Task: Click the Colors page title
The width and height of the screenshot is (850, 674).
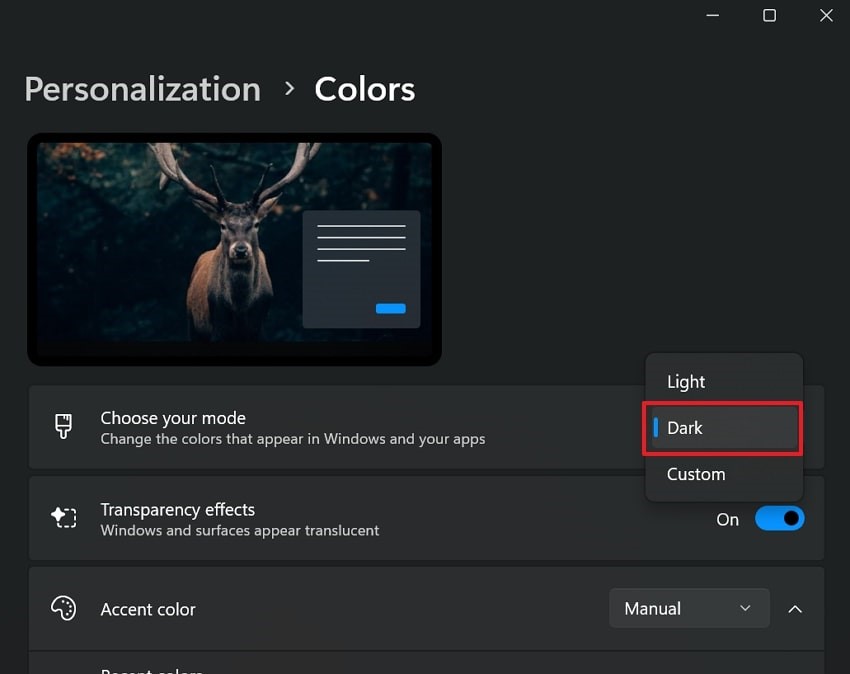Action: [364, 89]
